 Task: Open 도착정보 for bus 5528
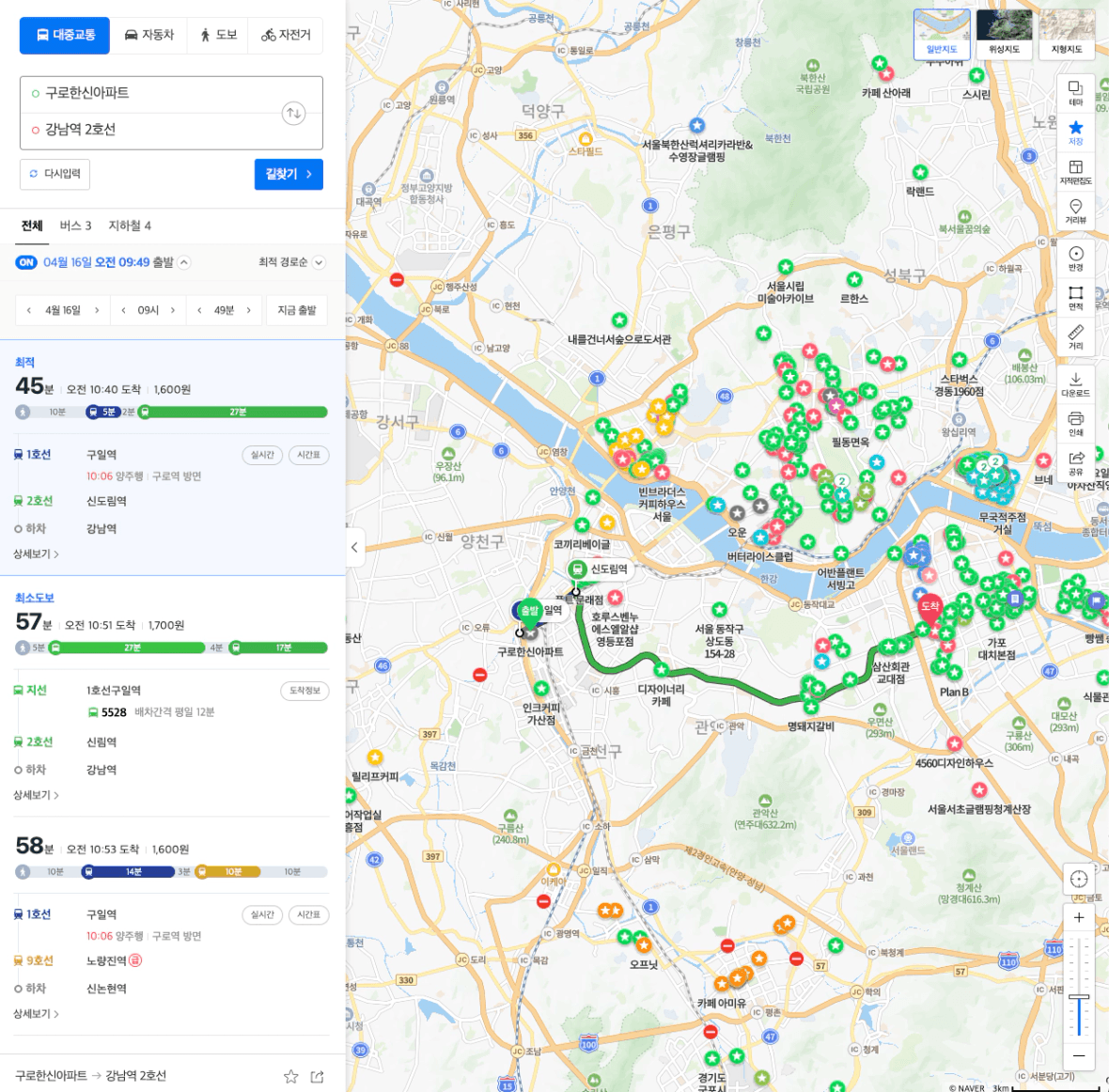[x=305, y=691]
